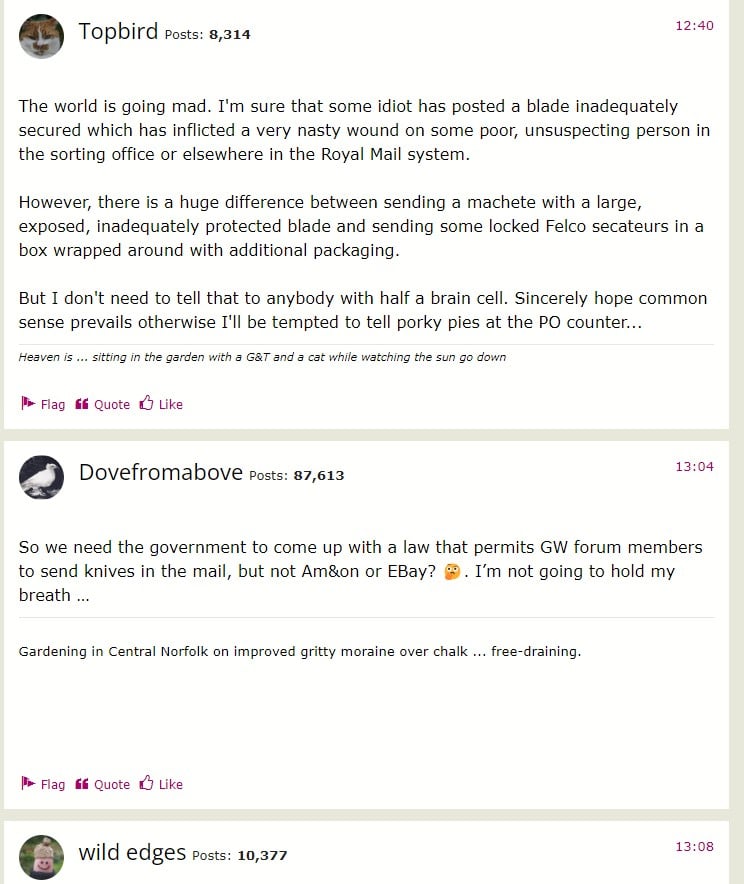Screen dimensions: 744x884
Task: Click the quote marks icon under Dovefromabove's post
Action: coord(82,784)
